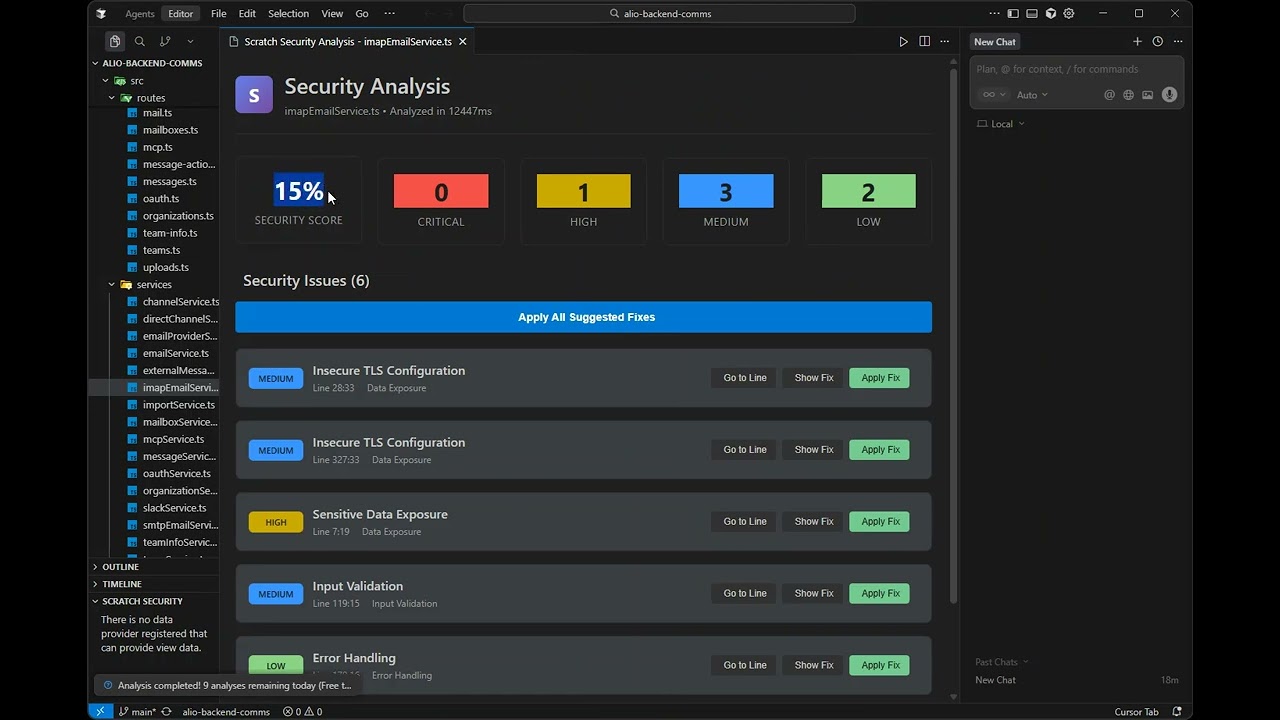Start a new chat with plus icon
This screenshot has width=1280, height=720.
click(1137, 42)
